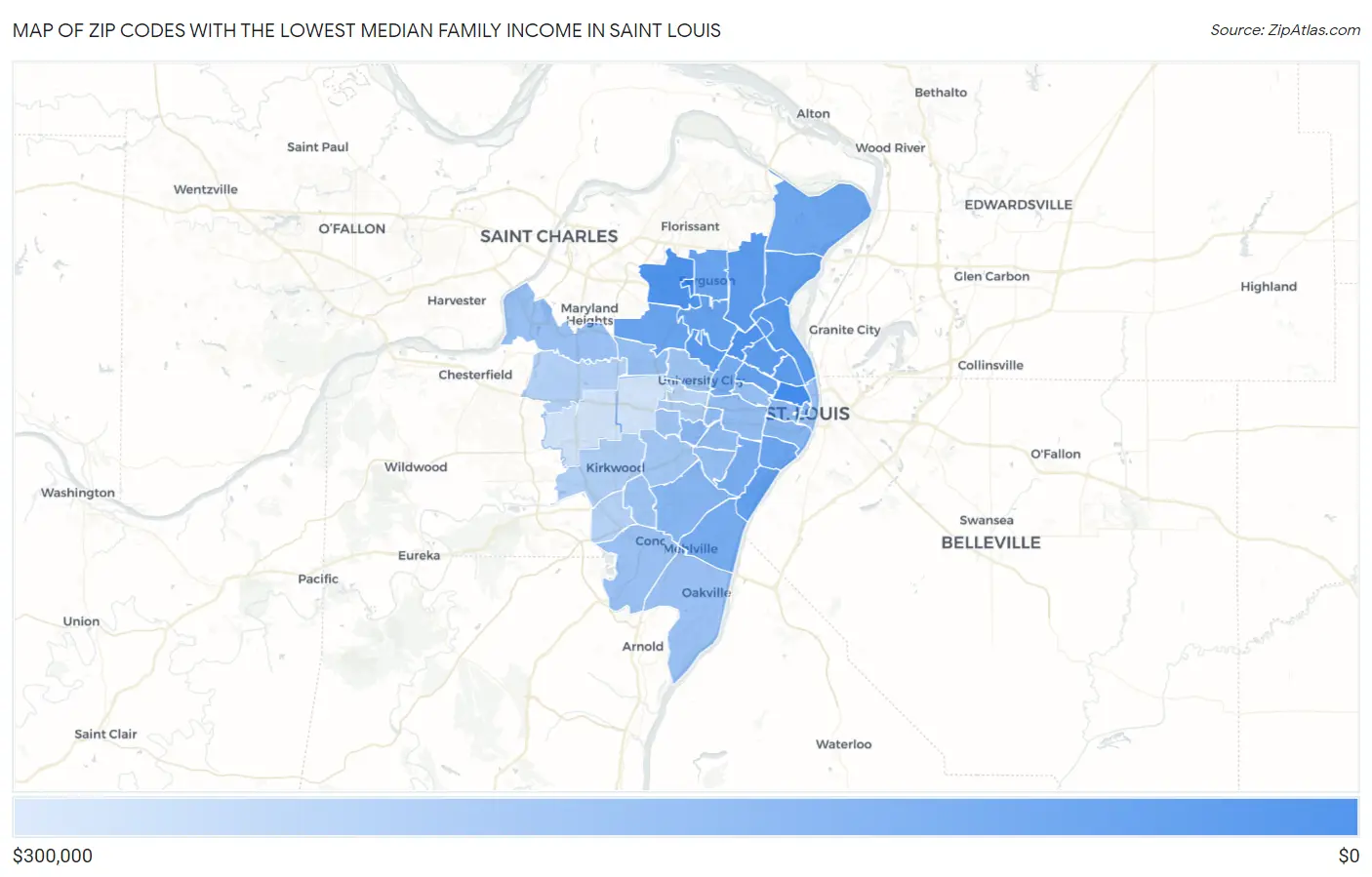Click the Saint Paul town label
Viewport: 1372px width, 877px height.
coord(317,147)
